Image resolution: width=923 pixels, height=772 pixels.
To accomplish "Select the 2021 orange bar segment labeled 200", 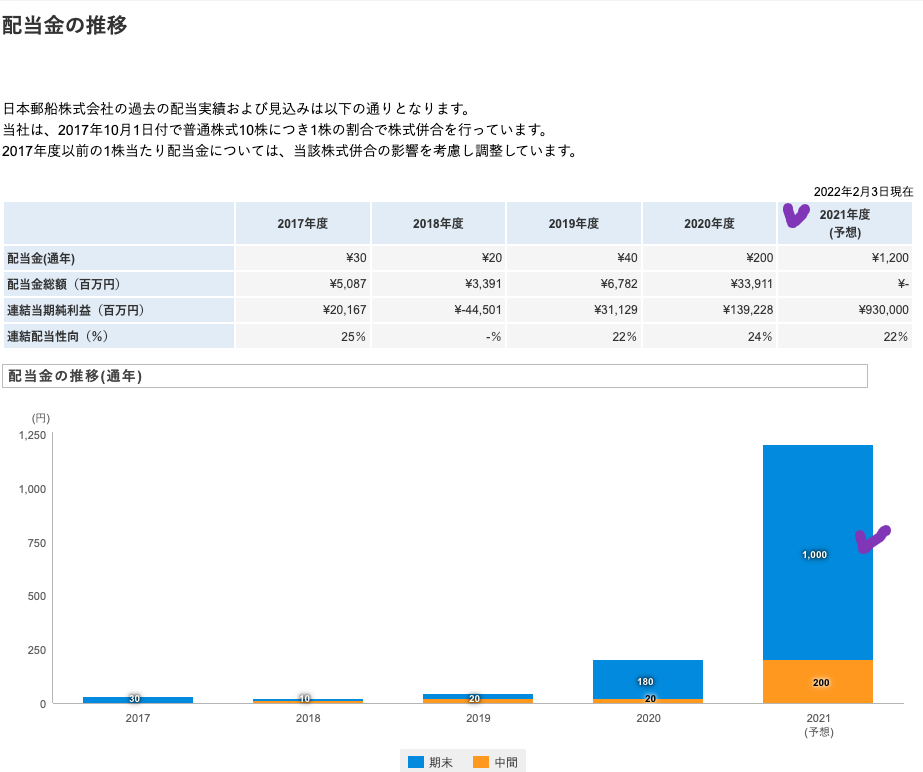I will tap(818, 681).
